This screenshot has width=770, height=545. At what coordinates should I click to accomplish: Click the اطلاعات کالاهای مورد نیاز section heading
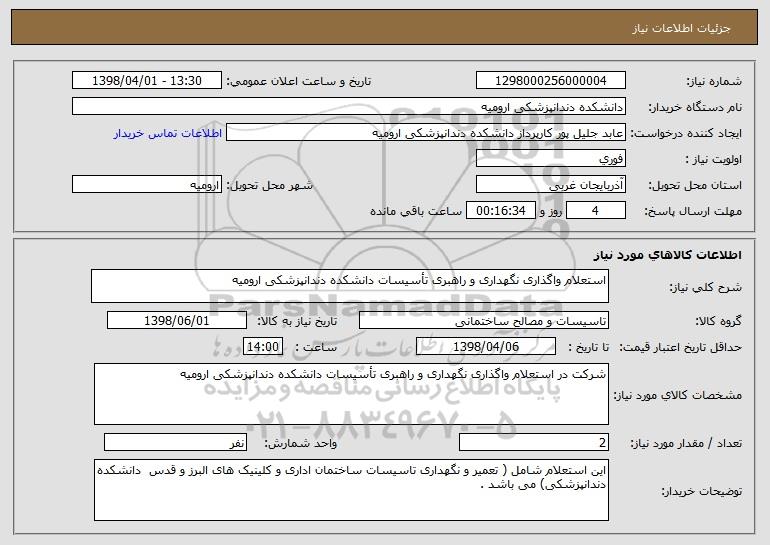(667, 255)
